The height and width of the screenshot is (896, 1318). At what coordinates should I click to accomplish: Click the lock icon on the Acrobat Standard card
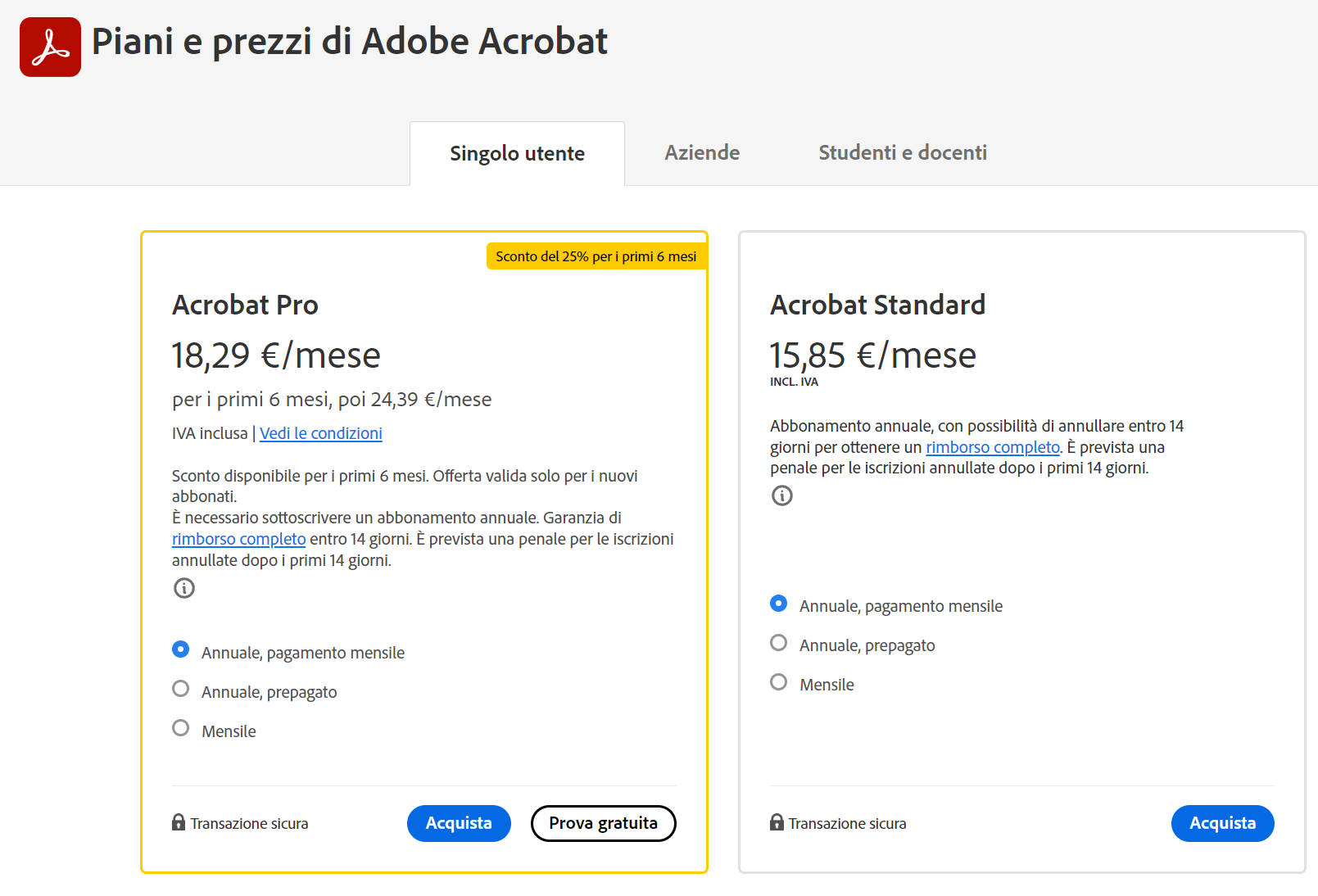coord(777,822)
